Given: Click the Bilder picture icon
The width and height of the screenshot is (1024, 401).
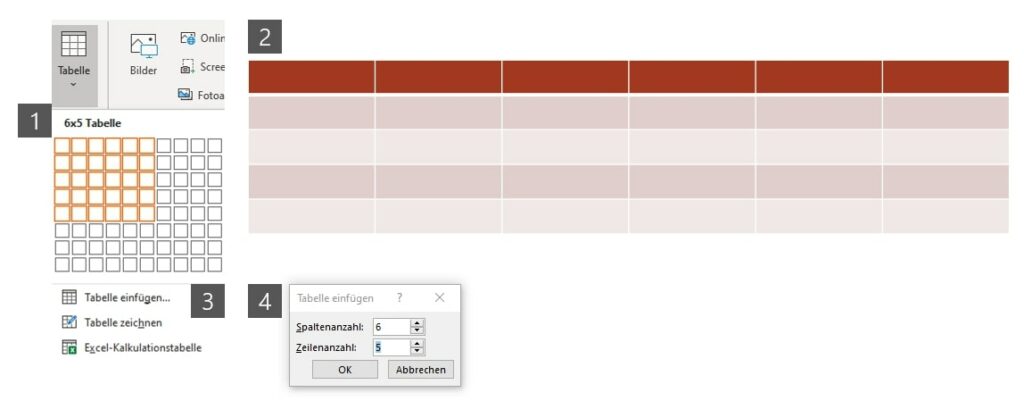Looking at the screenshot, I should 143,46.
